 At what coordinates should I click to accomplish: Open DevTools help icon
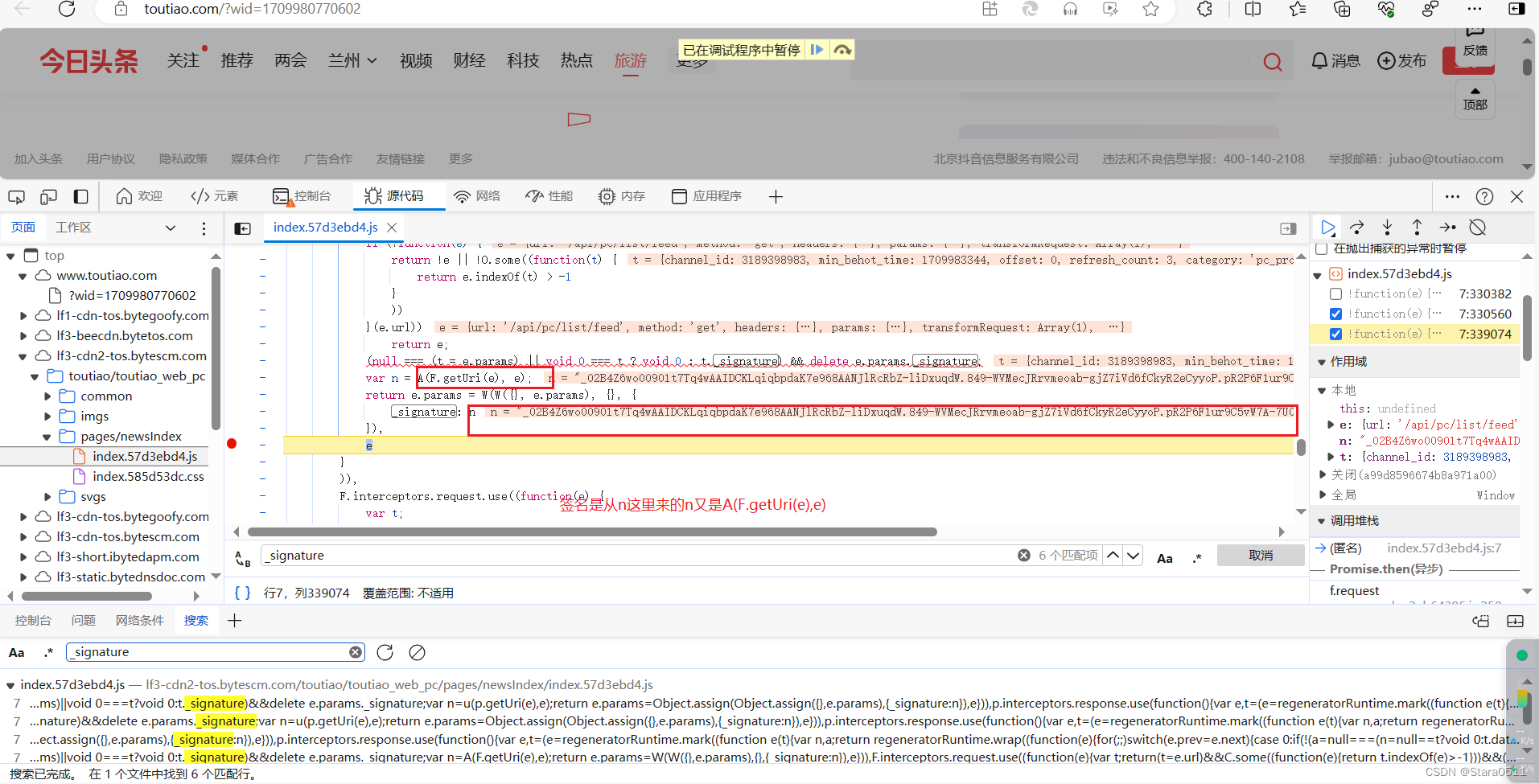(1484, 196)
